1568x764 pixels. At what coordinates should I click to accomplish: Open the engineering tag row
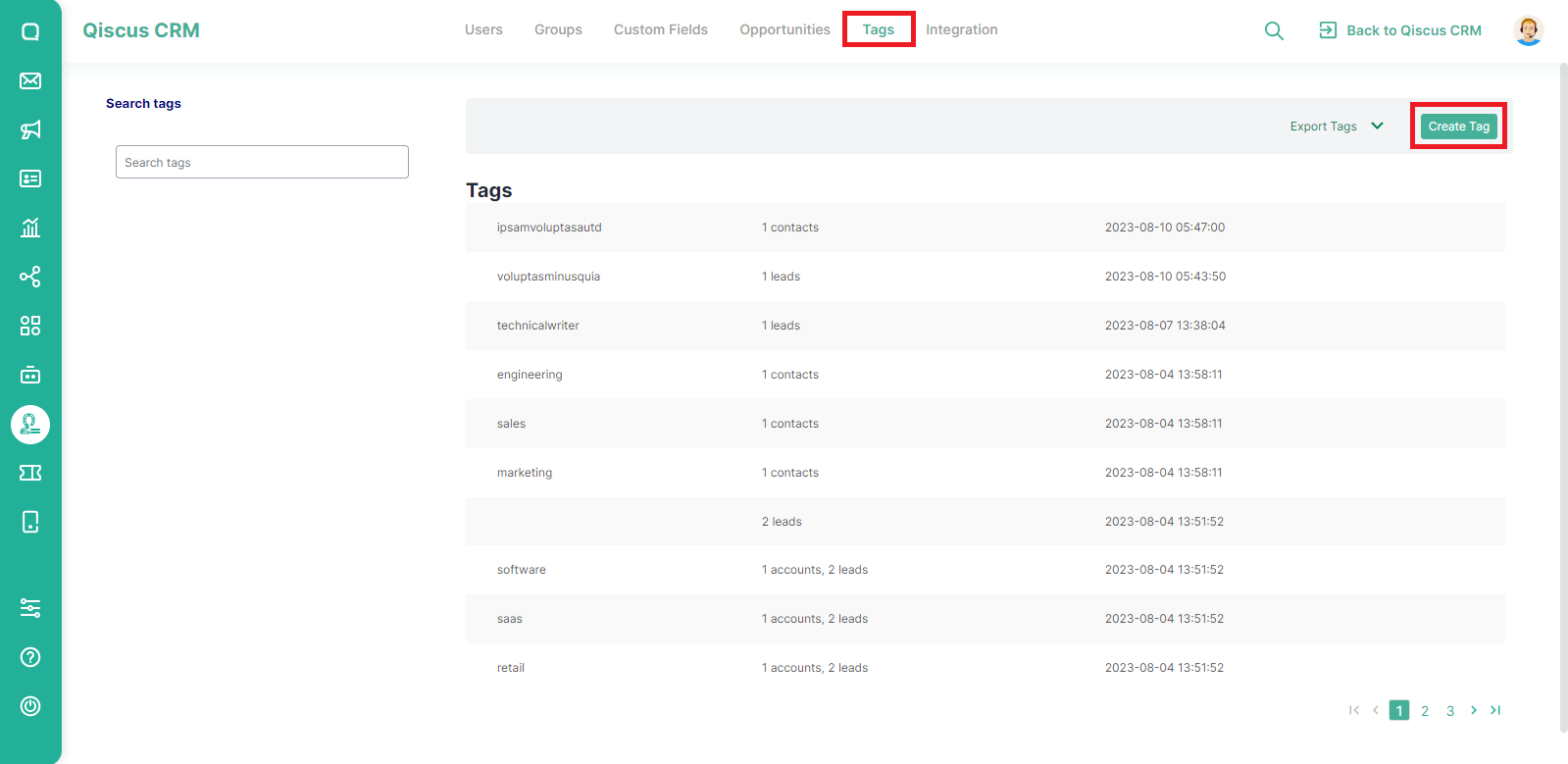coord(985,375)
